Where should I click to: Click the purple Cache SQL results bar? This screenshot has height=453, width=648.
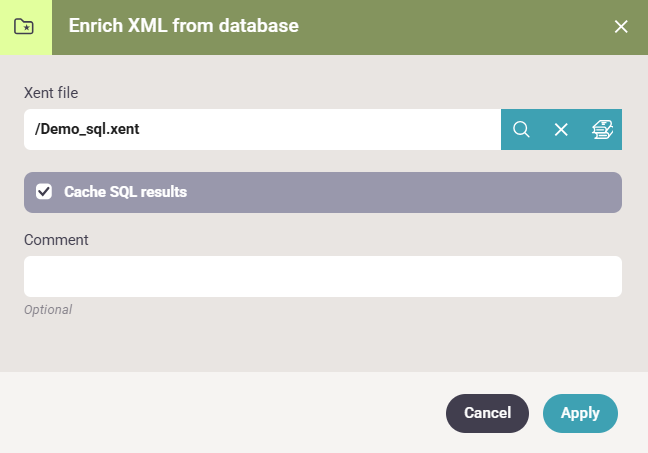point(323,193)
